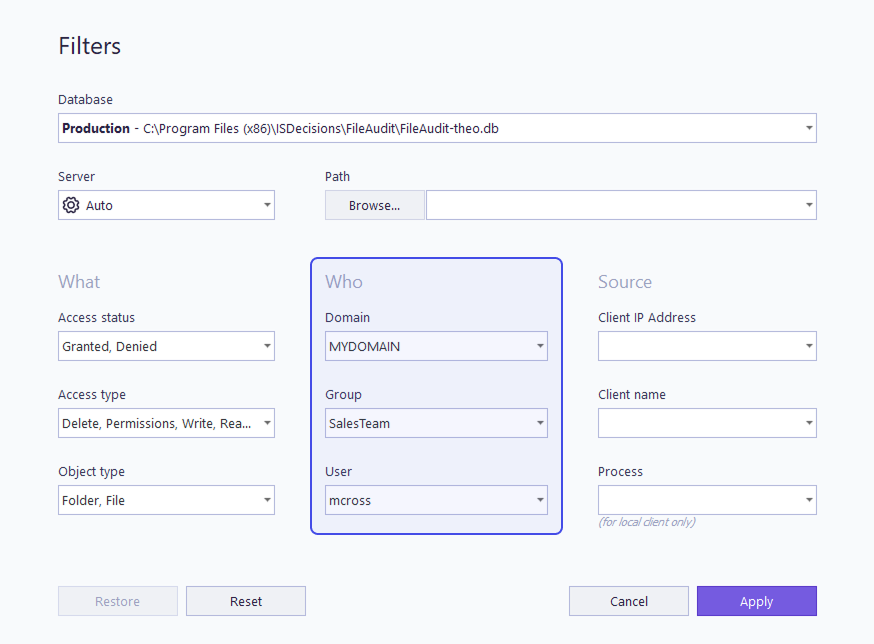Viewport: 874px width, 644px height.
Task: Click the Client name field
Action: coord(707,423)
